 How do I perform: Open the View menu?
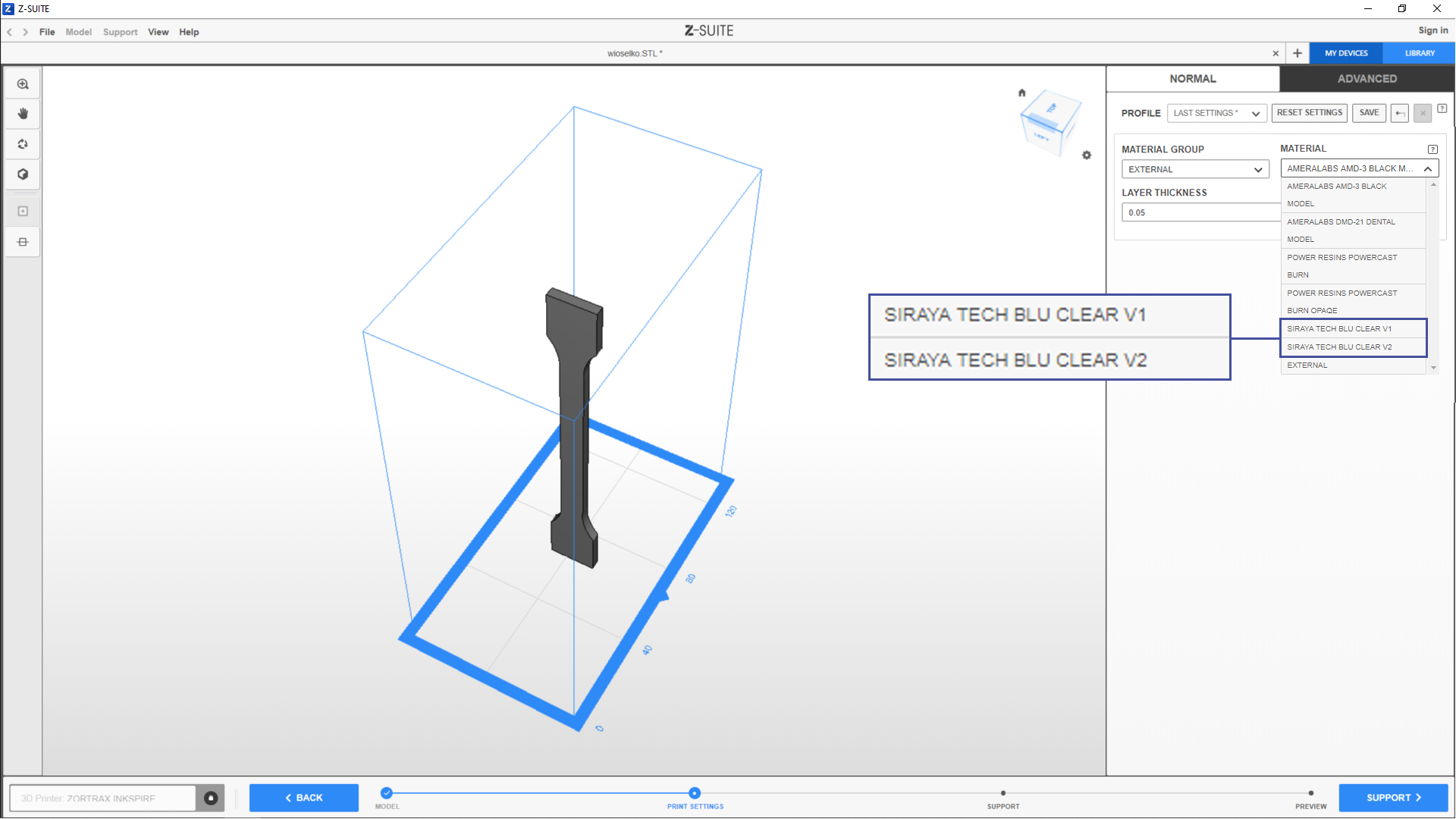(158, 32)
